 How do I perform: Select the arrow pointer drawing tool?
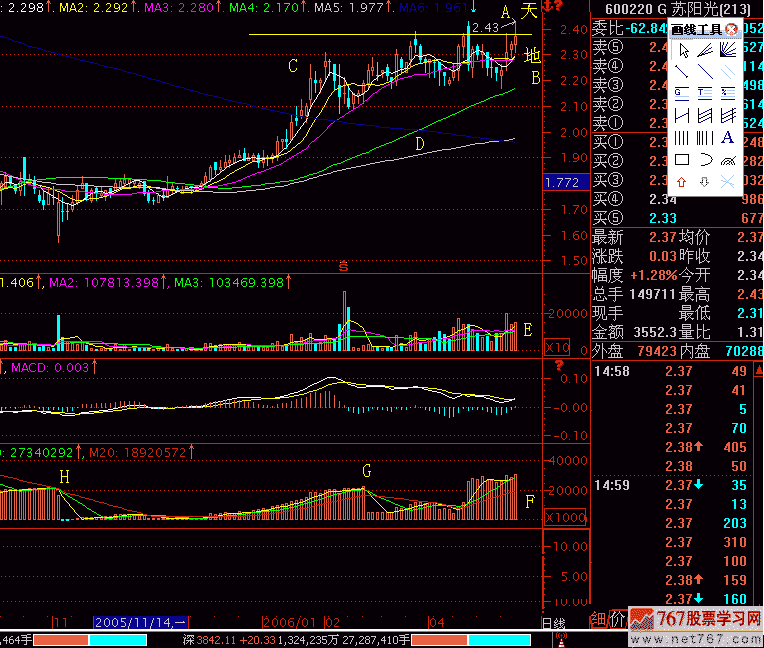click(682, 50)
